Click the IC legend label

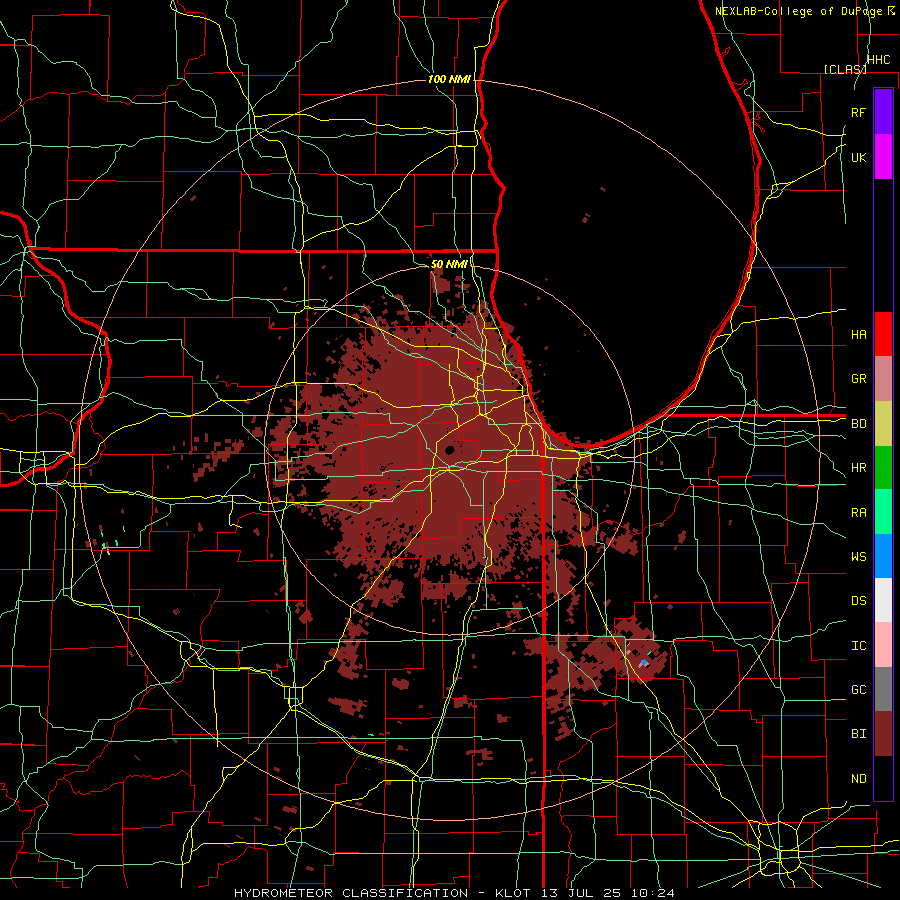(x=859, y=645)
